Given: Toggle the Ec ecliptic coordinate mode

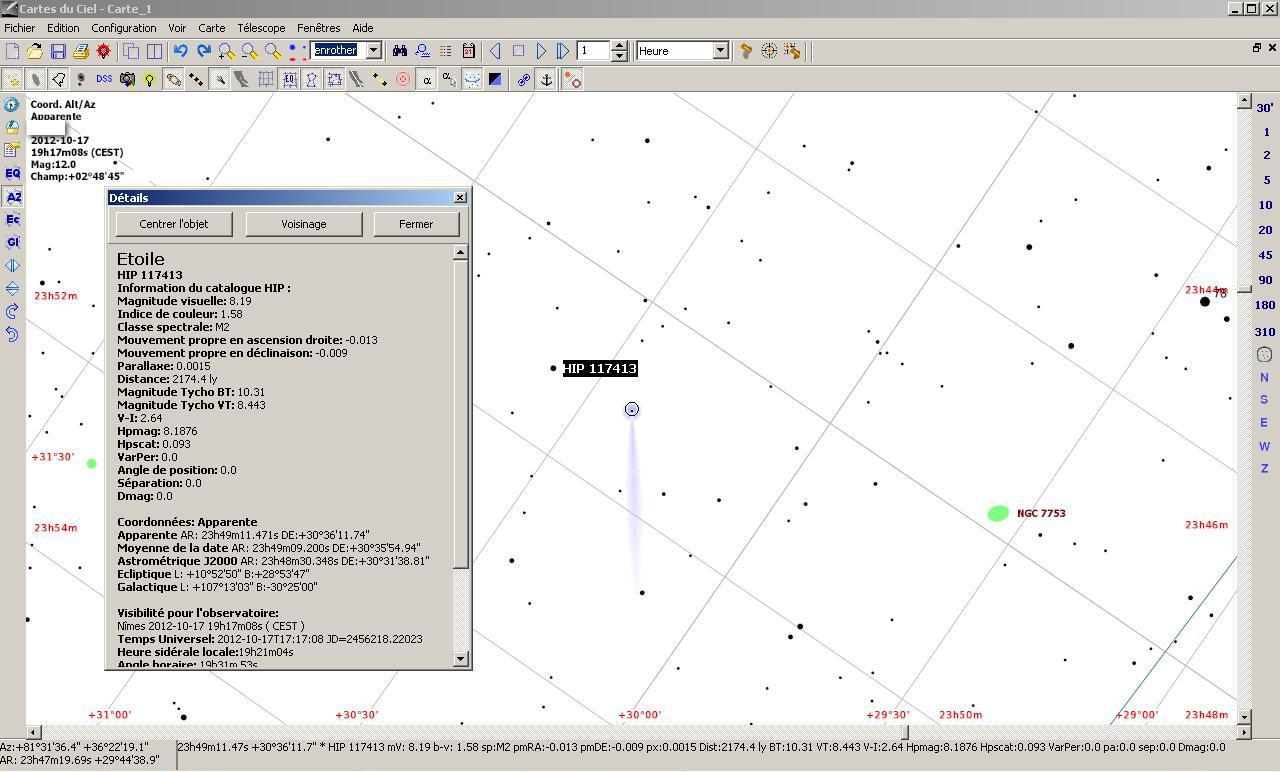Looking at the screenshot, I should point(12,220).
